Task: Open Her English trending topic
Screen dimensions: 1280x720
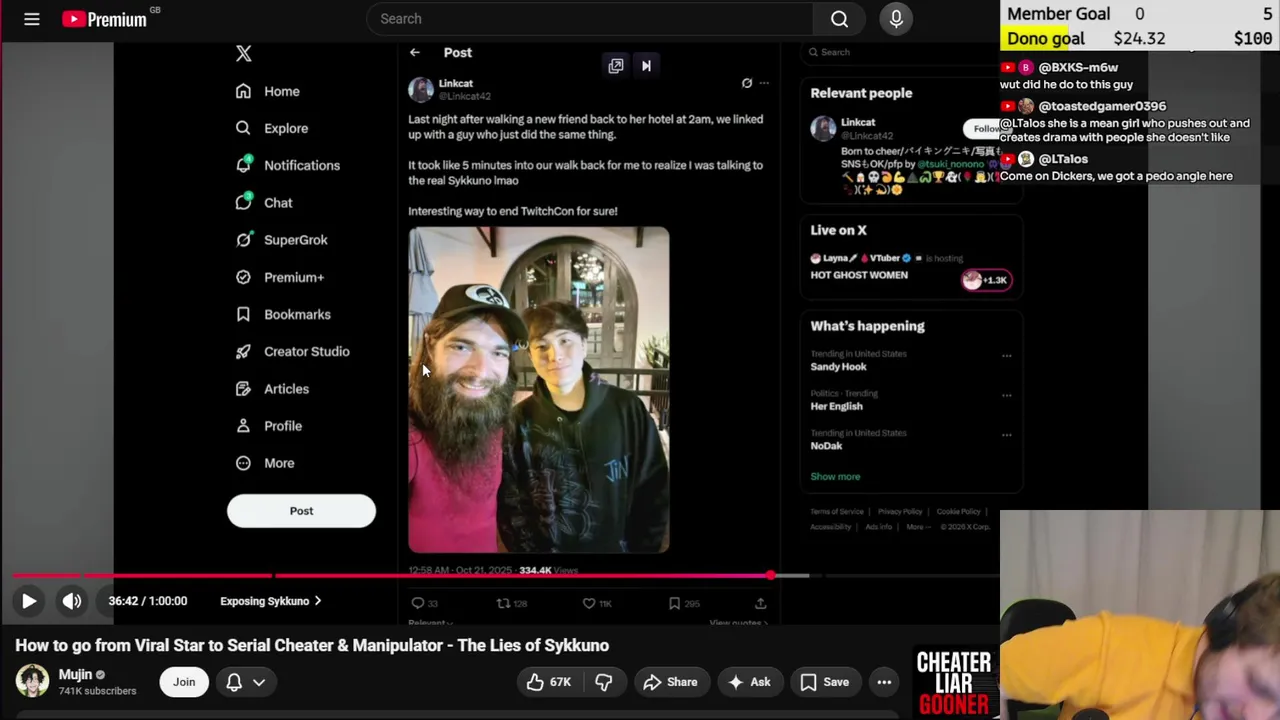Action: click(836, 406)
